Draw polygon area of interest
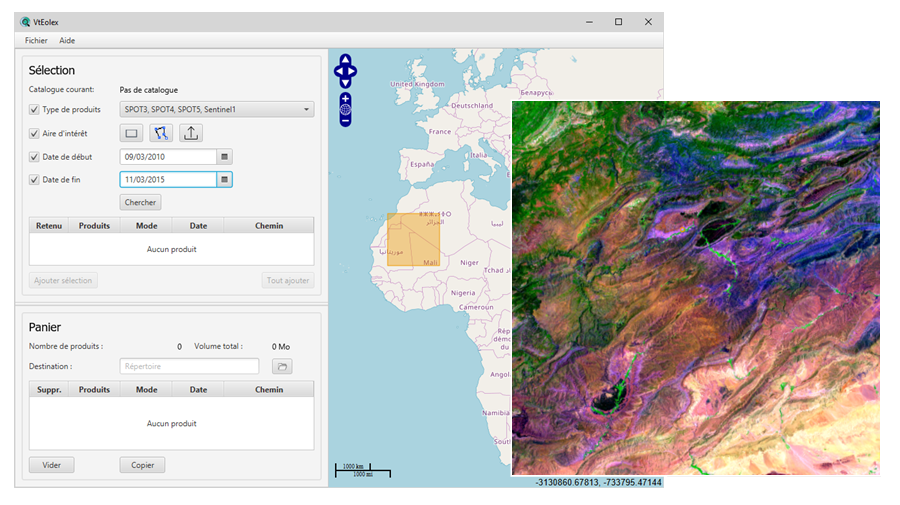 (161, 133)
